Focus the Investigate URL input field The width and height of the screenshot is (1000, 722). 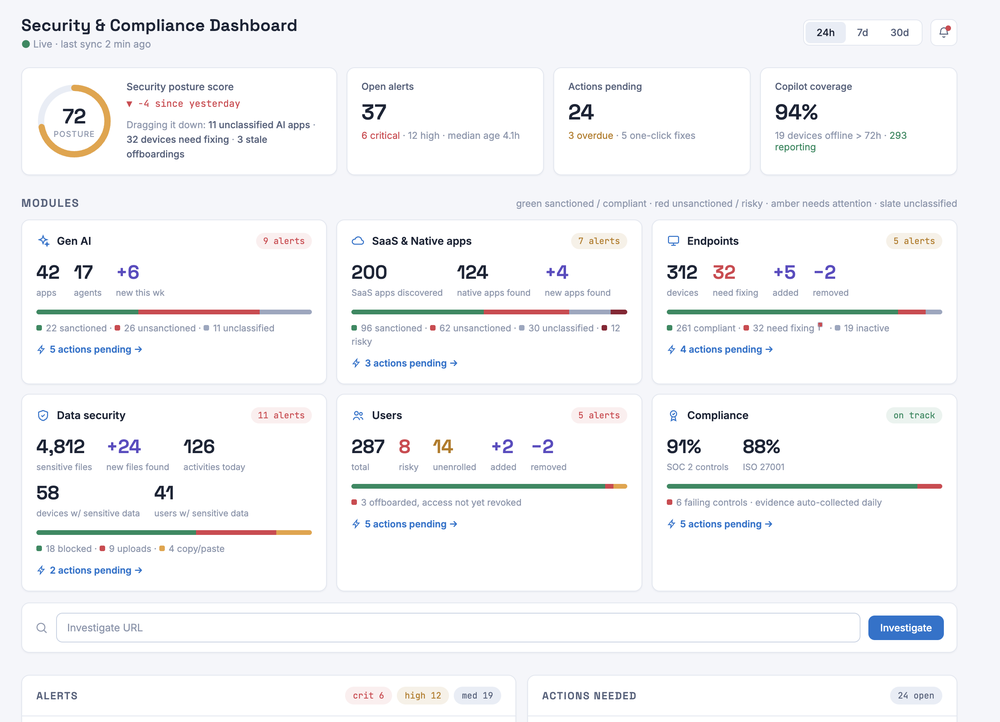458,628
